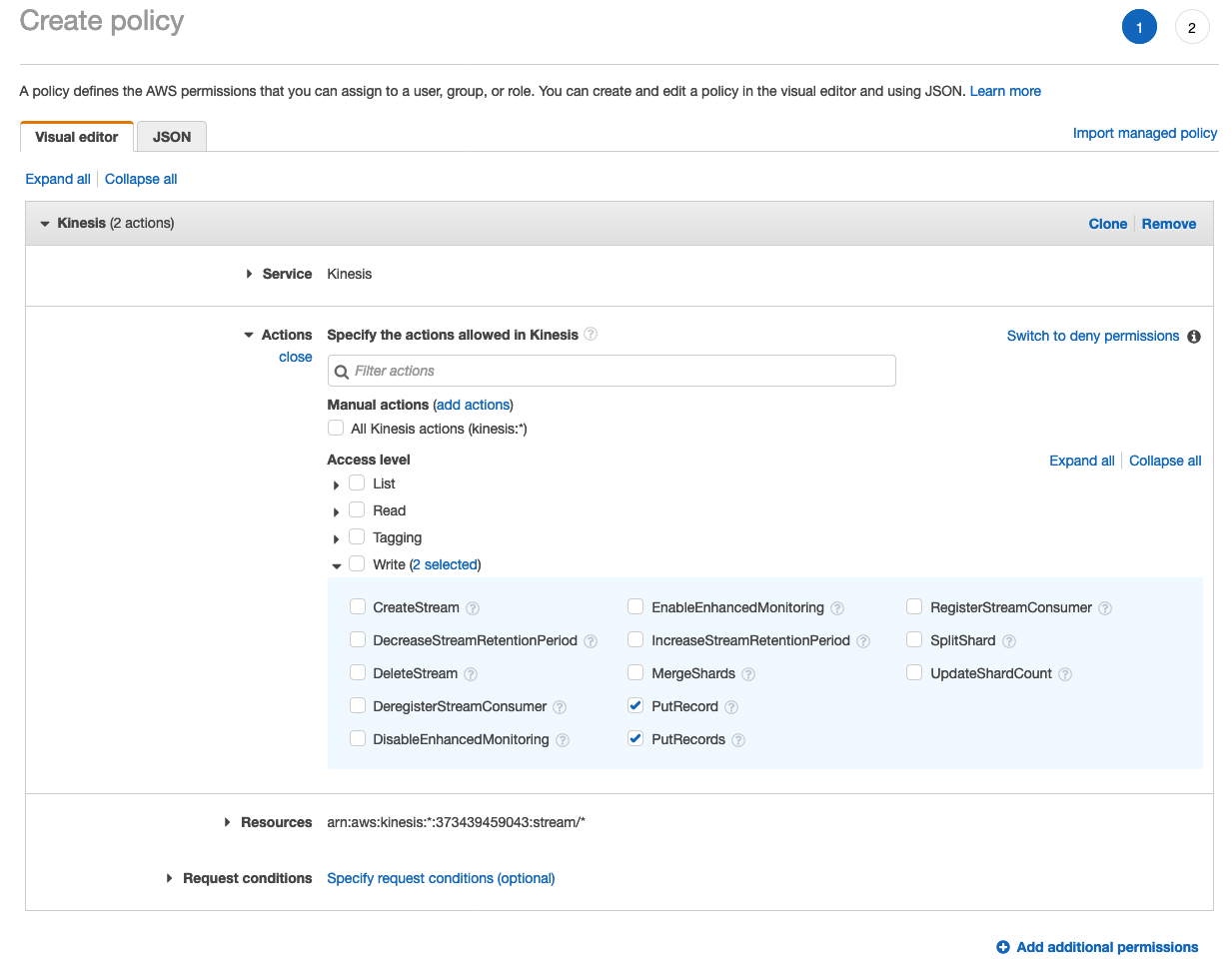Expand the Resources section

[x=227, y=822]
